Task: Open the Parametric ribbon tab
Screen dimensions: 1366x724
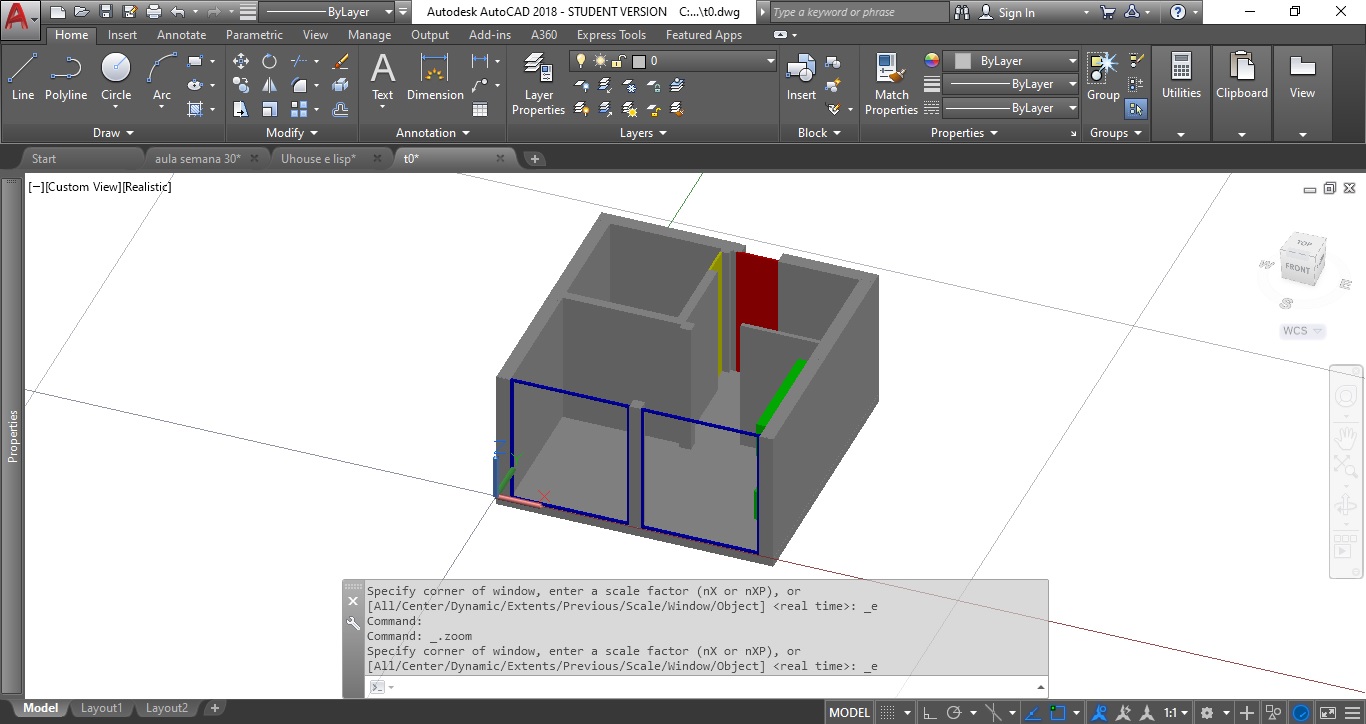Action: 254,35
